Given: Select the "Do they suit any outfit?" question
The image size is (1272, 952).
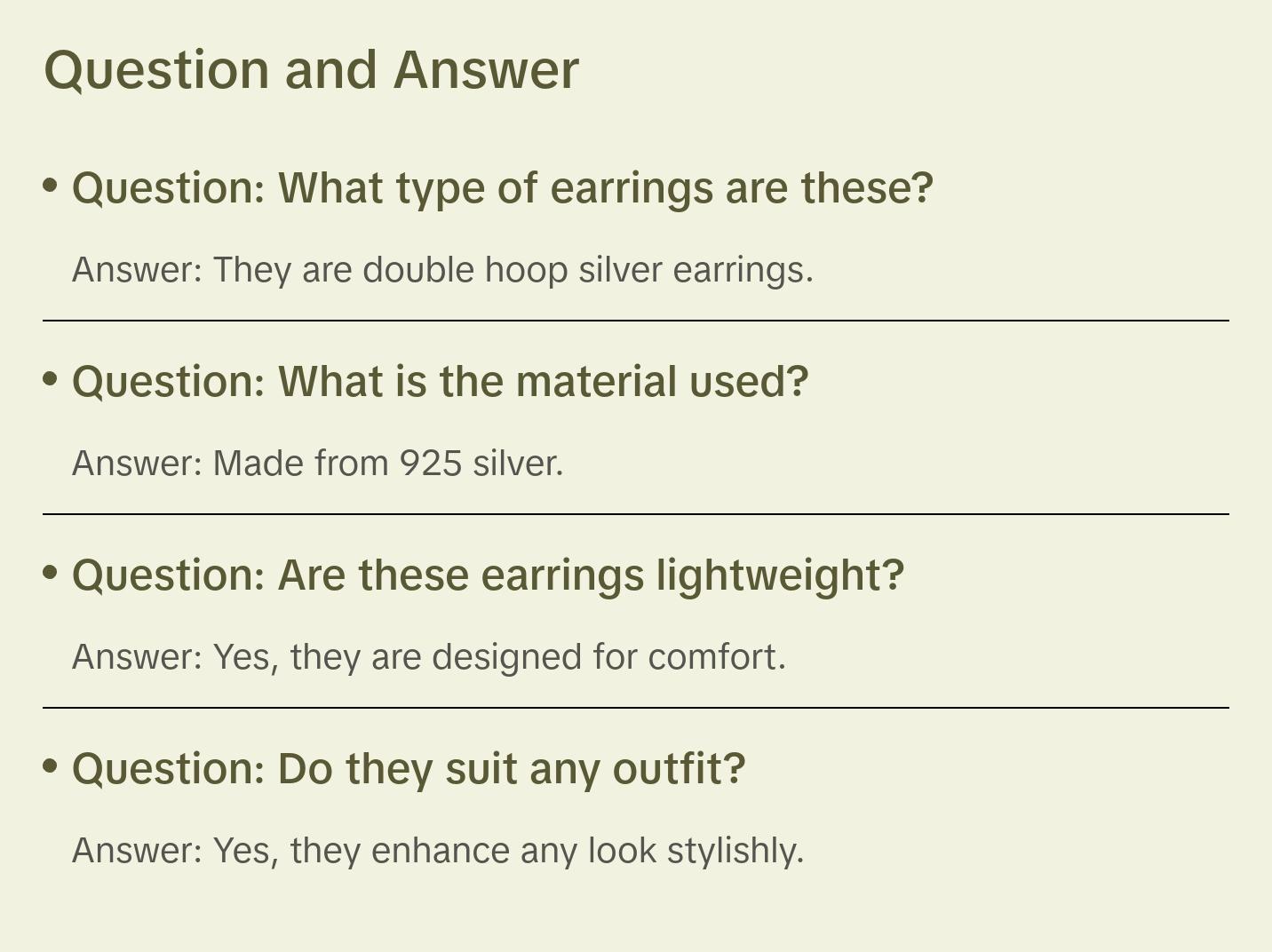Looking at the screenshot, I should click(409, 769).
